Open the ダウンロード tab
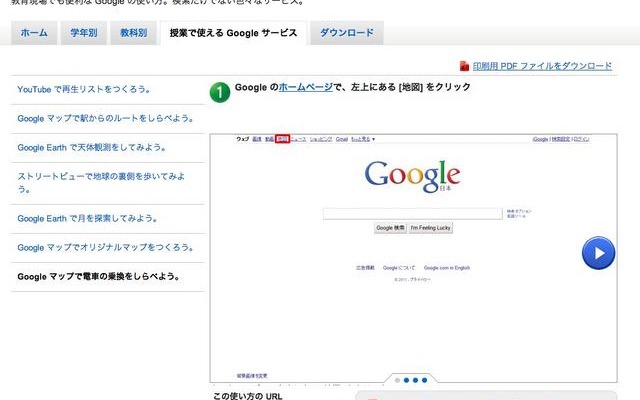 pos(347,33)
